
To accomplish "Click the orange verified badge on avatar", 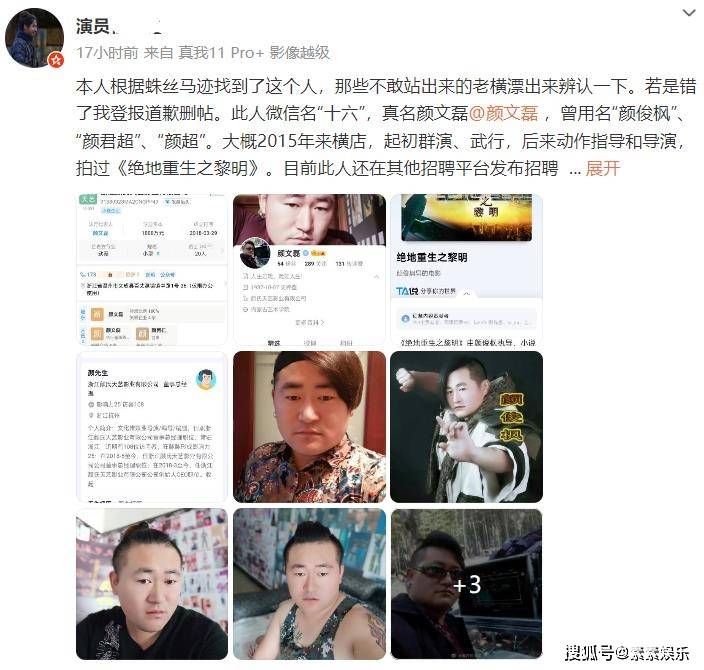I will pos(56,60).
